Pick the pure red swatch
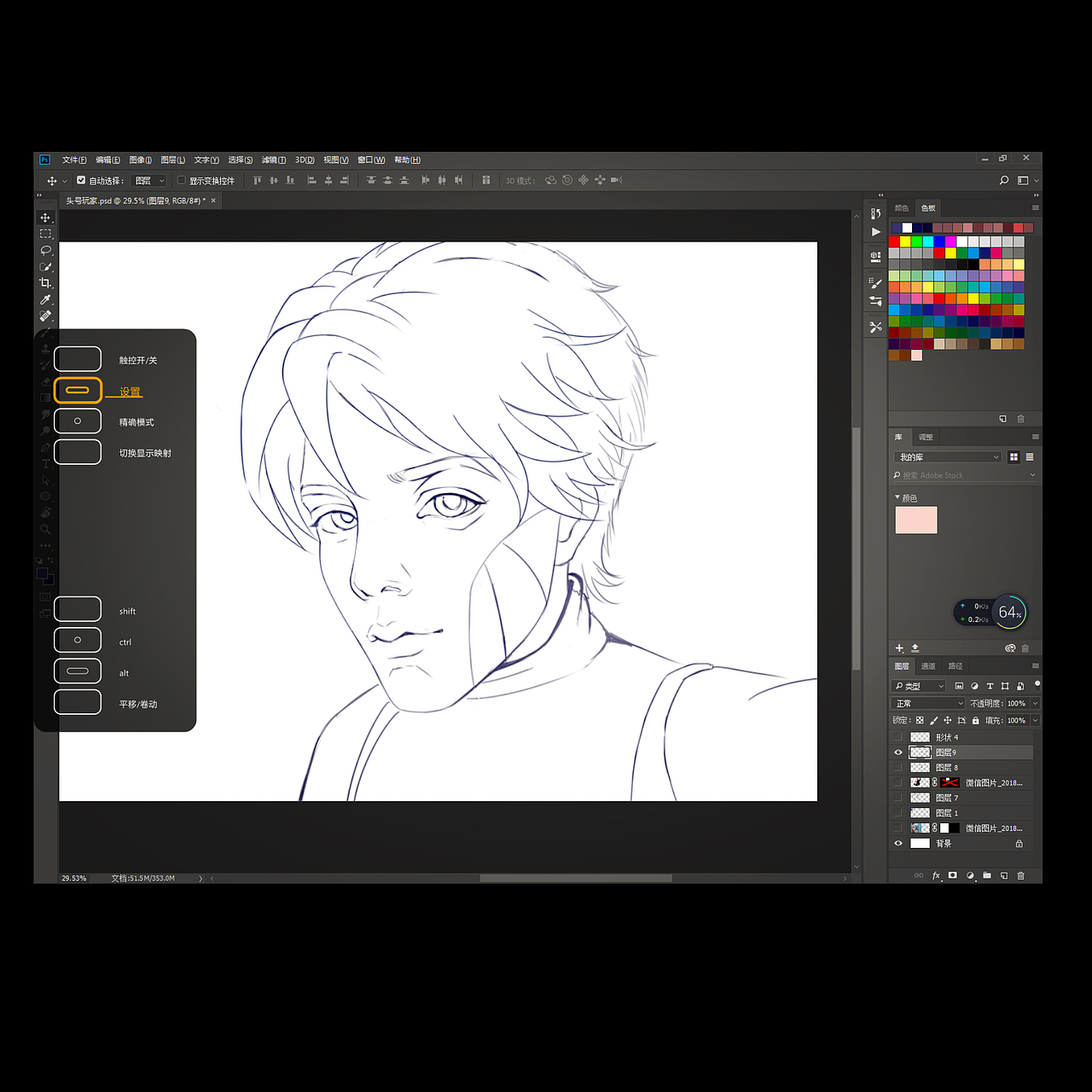 894,242
